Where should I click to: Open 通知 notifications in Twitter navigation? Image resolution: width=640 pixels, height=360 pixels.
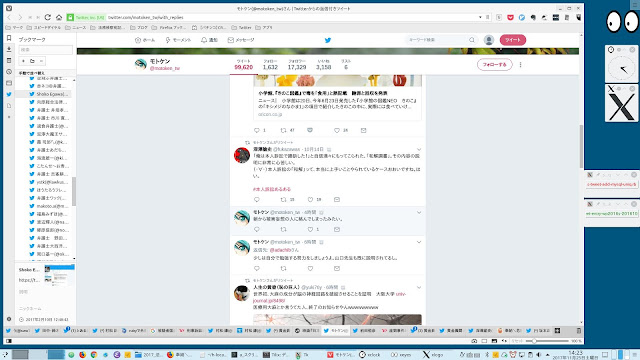(209, 40)
